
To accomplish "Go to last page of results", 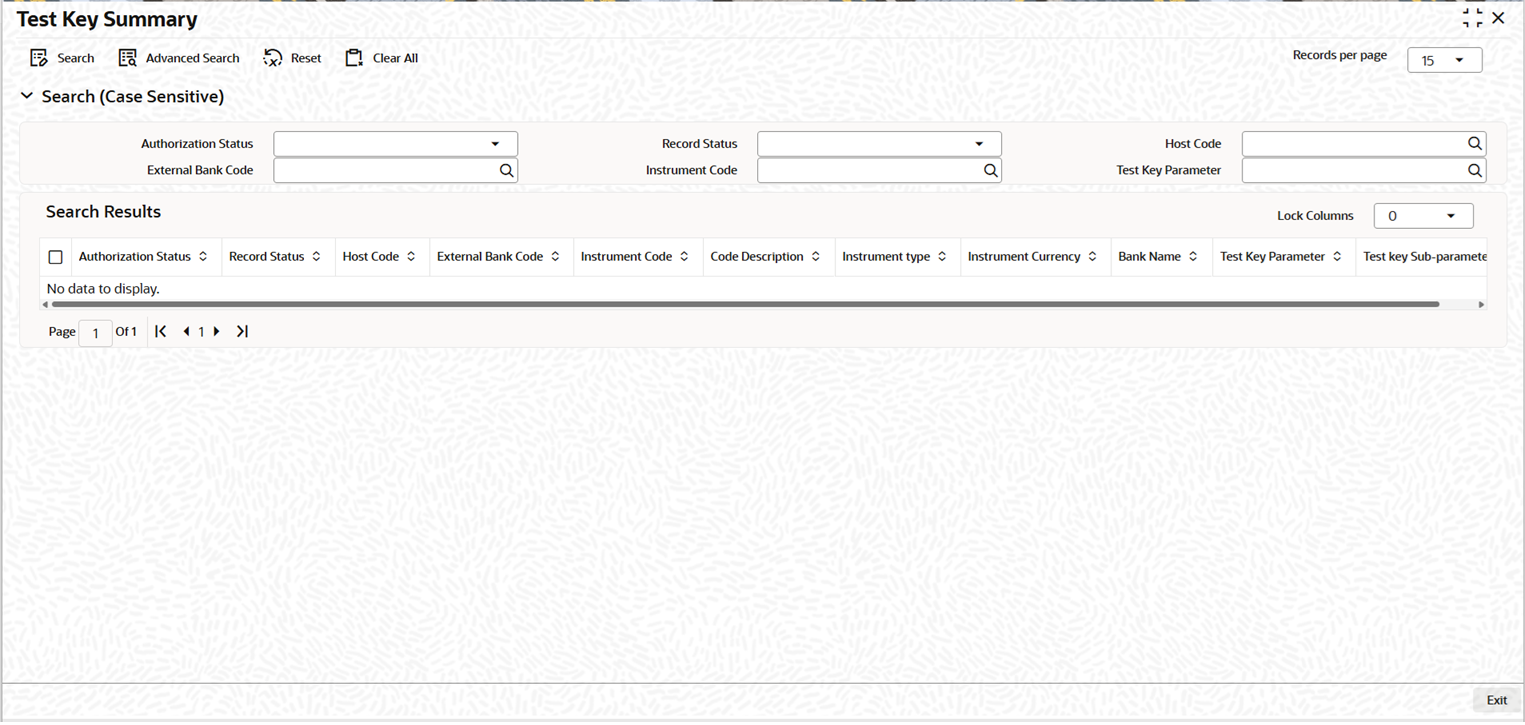I will (x=242, y=331).
